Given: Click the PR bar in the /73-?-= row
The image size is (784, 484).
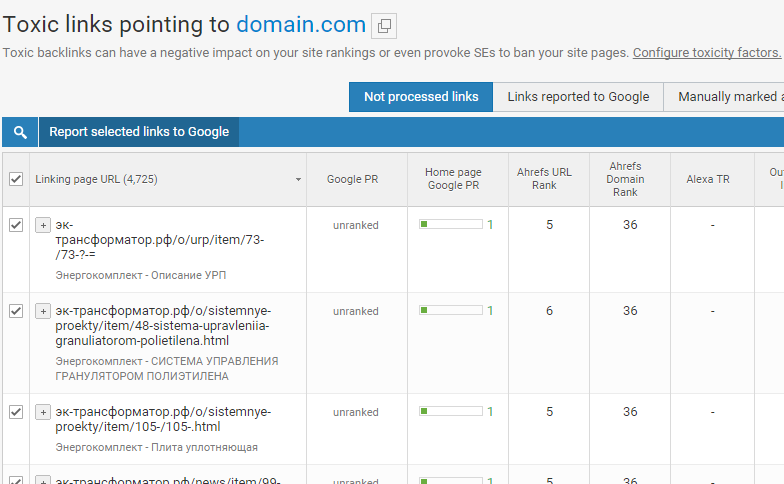Looking at the screenshot, I should [451, 224].
